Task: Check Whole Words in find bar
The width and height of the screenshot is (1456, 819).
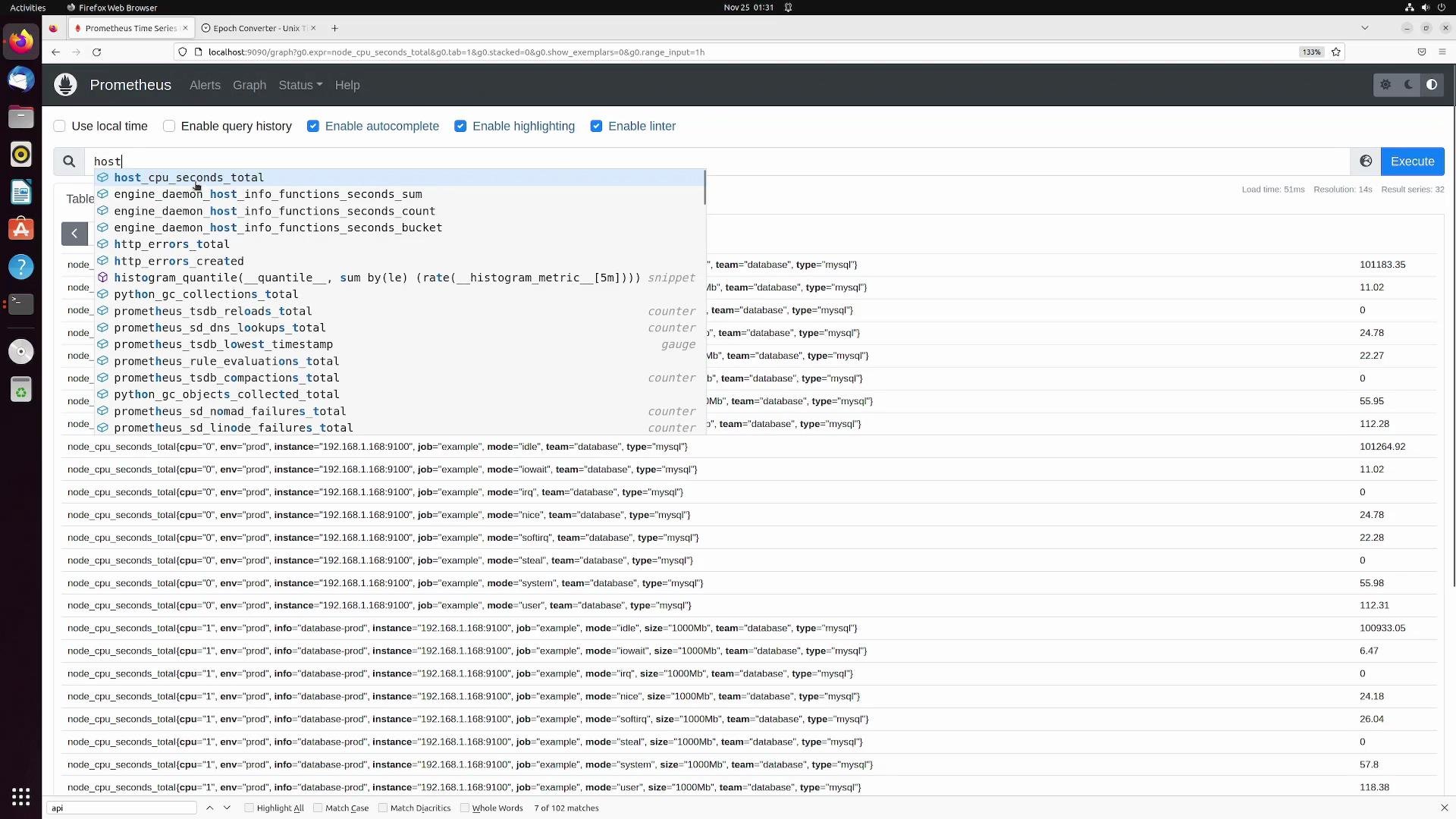Action: [x=465, y=808]
